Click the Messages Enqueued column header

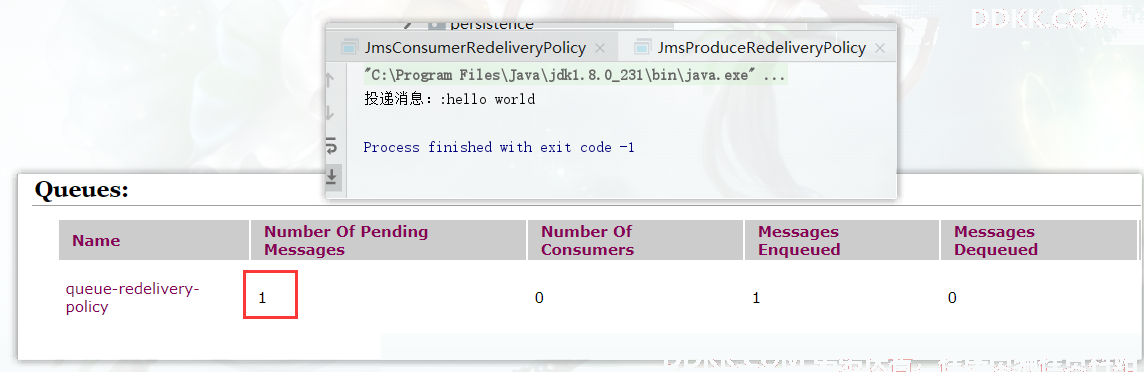tap(799, 241)
